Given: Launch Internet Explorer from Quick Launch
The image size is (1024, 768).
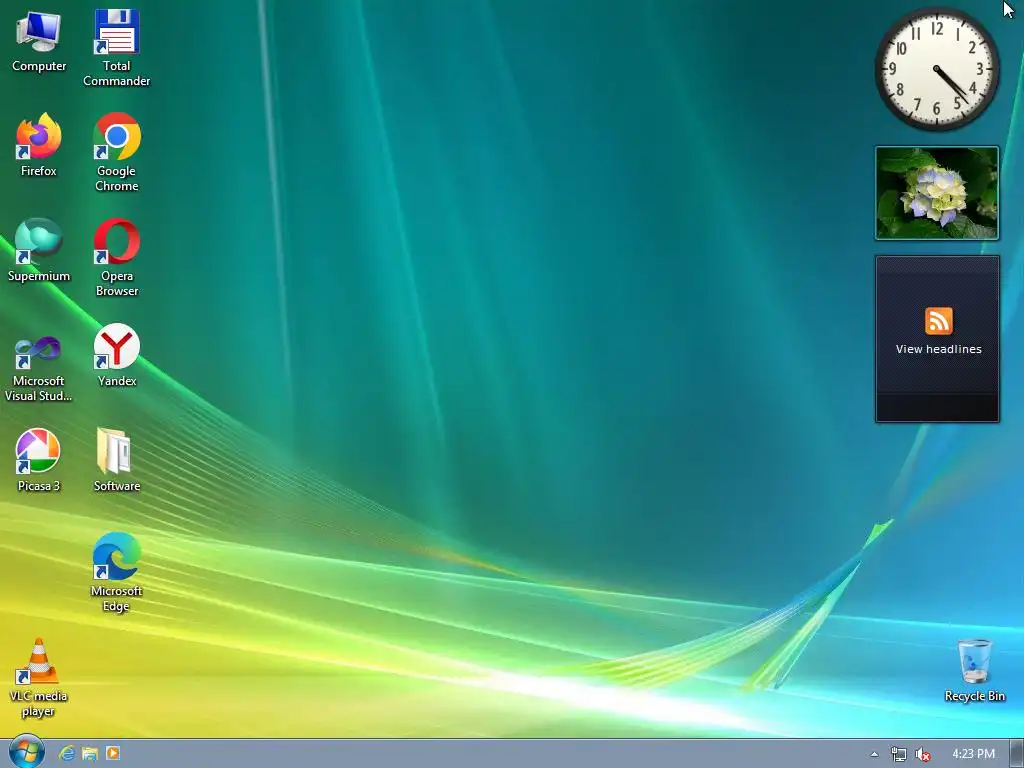Looking at the screenshot, I should pos(67,754).
